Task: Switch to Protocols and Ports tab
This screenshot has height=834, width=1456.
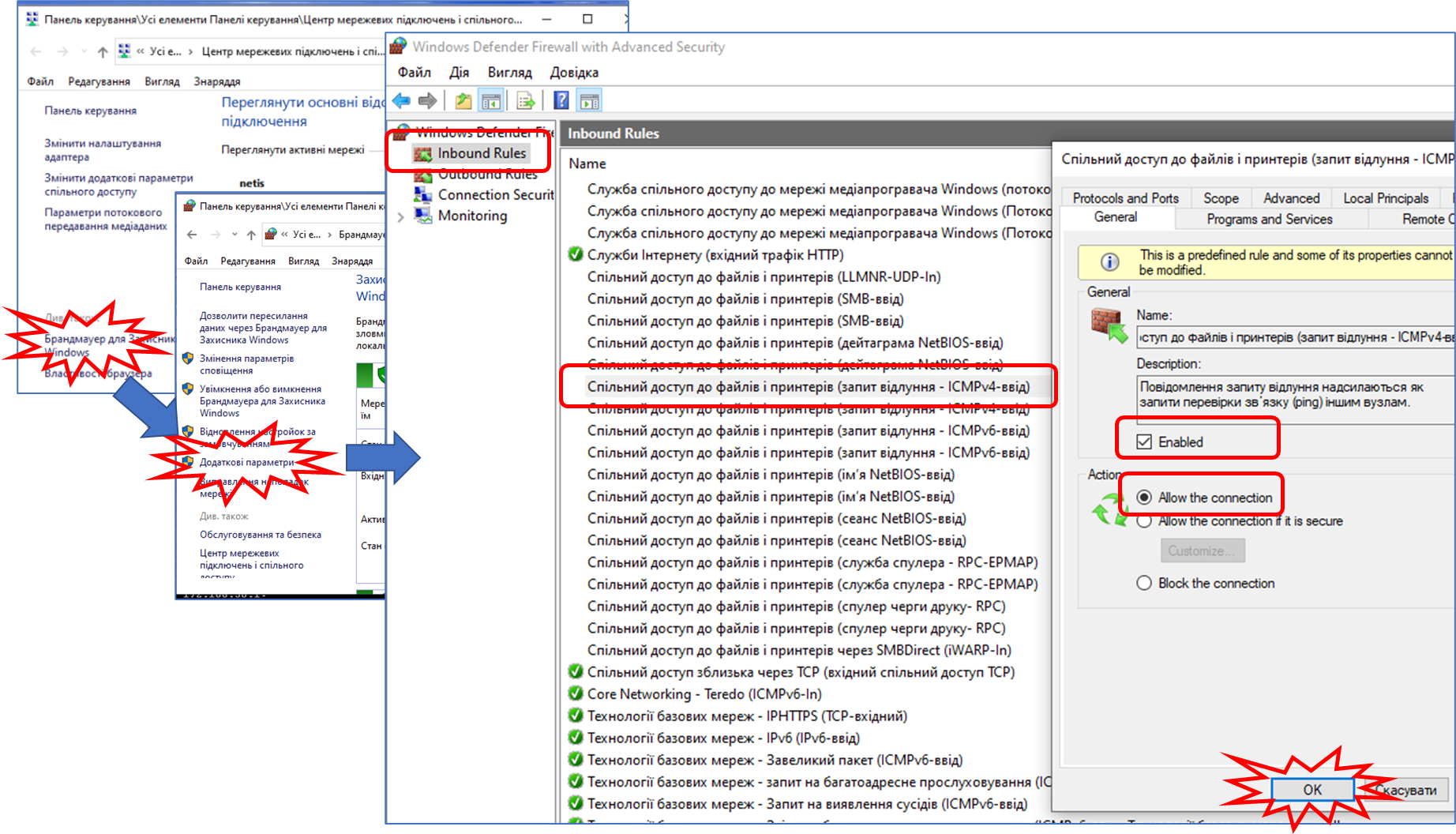Action: tap(1125, 198)
